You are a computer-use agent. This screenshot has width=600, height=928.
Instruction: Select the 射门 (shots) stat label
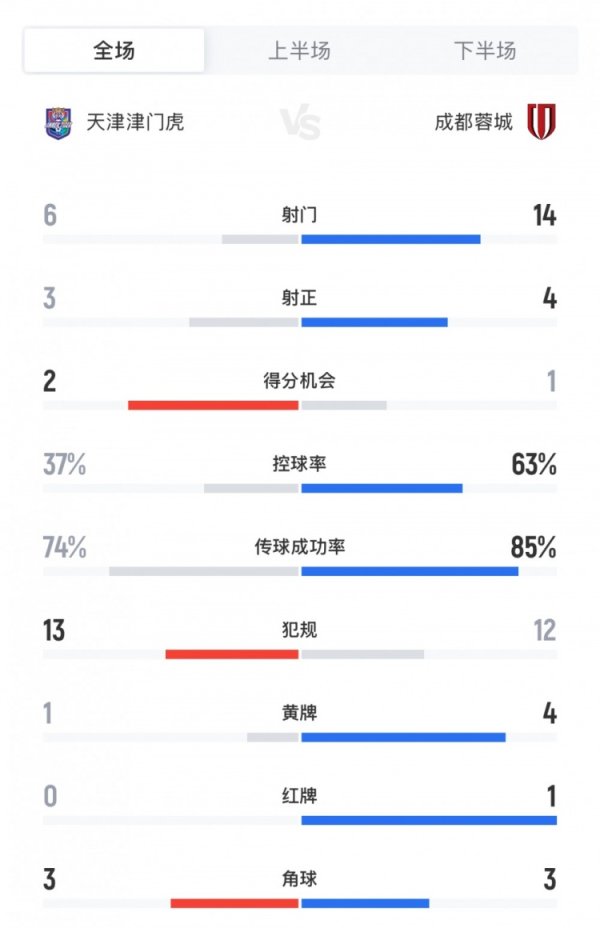pos(300,214)
